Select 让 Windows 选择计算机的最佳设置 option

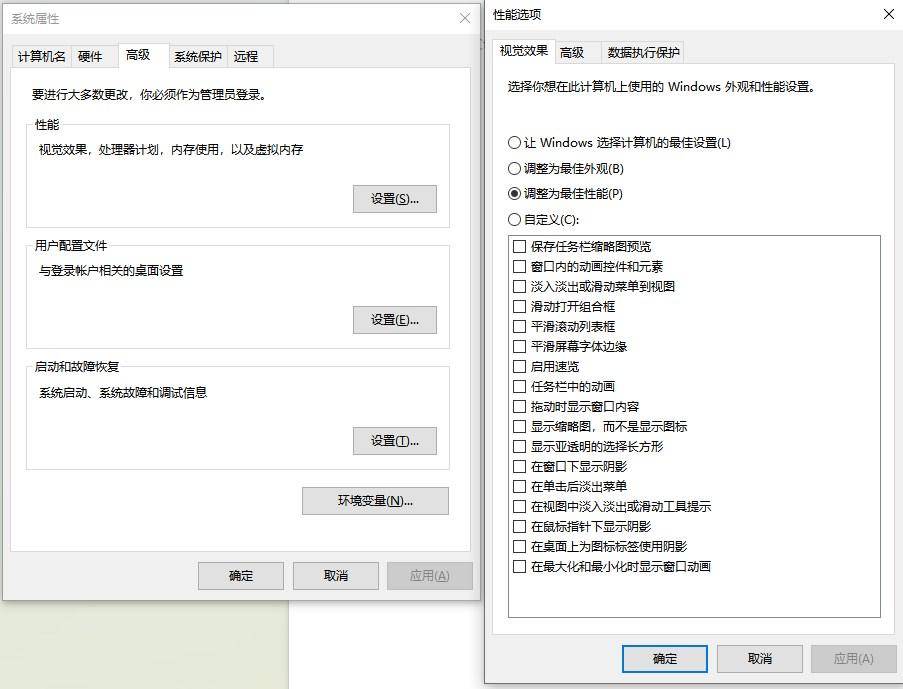click(619, 142)
